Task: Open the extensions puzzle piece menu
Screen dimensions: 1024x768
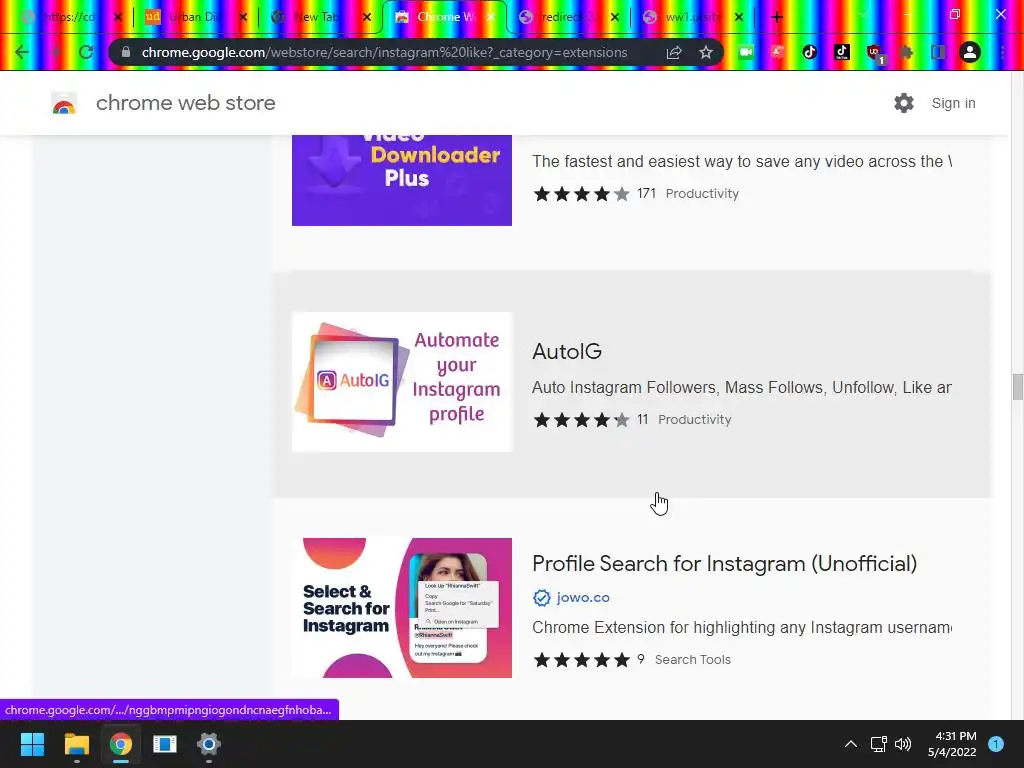Action: [906, 52]
